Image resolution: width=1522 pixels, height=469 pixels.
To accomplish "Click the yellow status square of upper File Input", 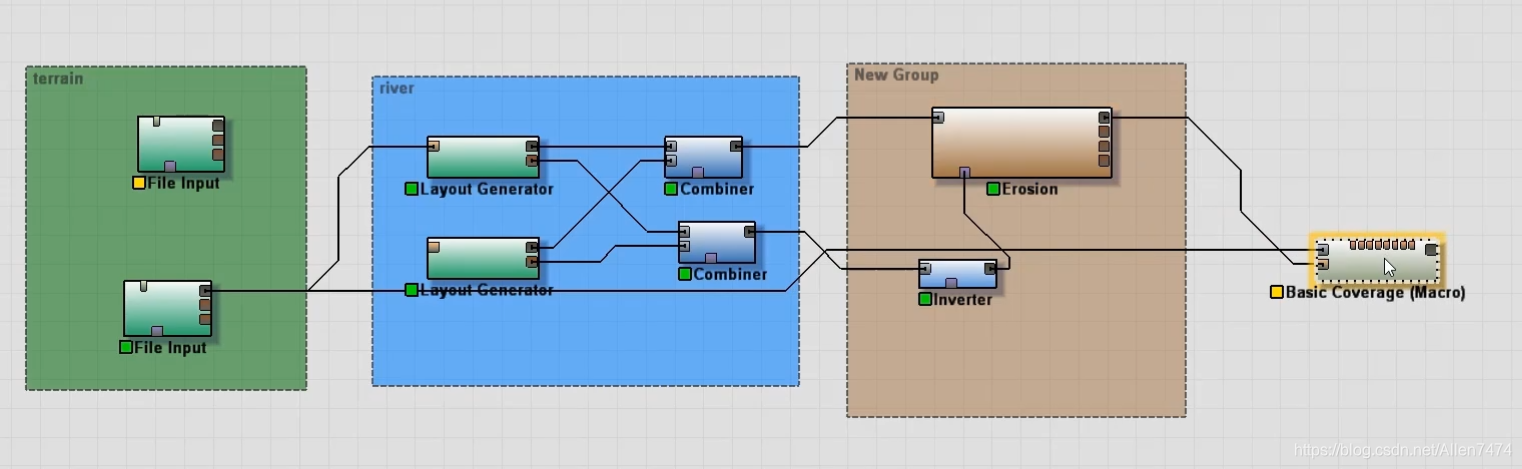I will point(139,183).
